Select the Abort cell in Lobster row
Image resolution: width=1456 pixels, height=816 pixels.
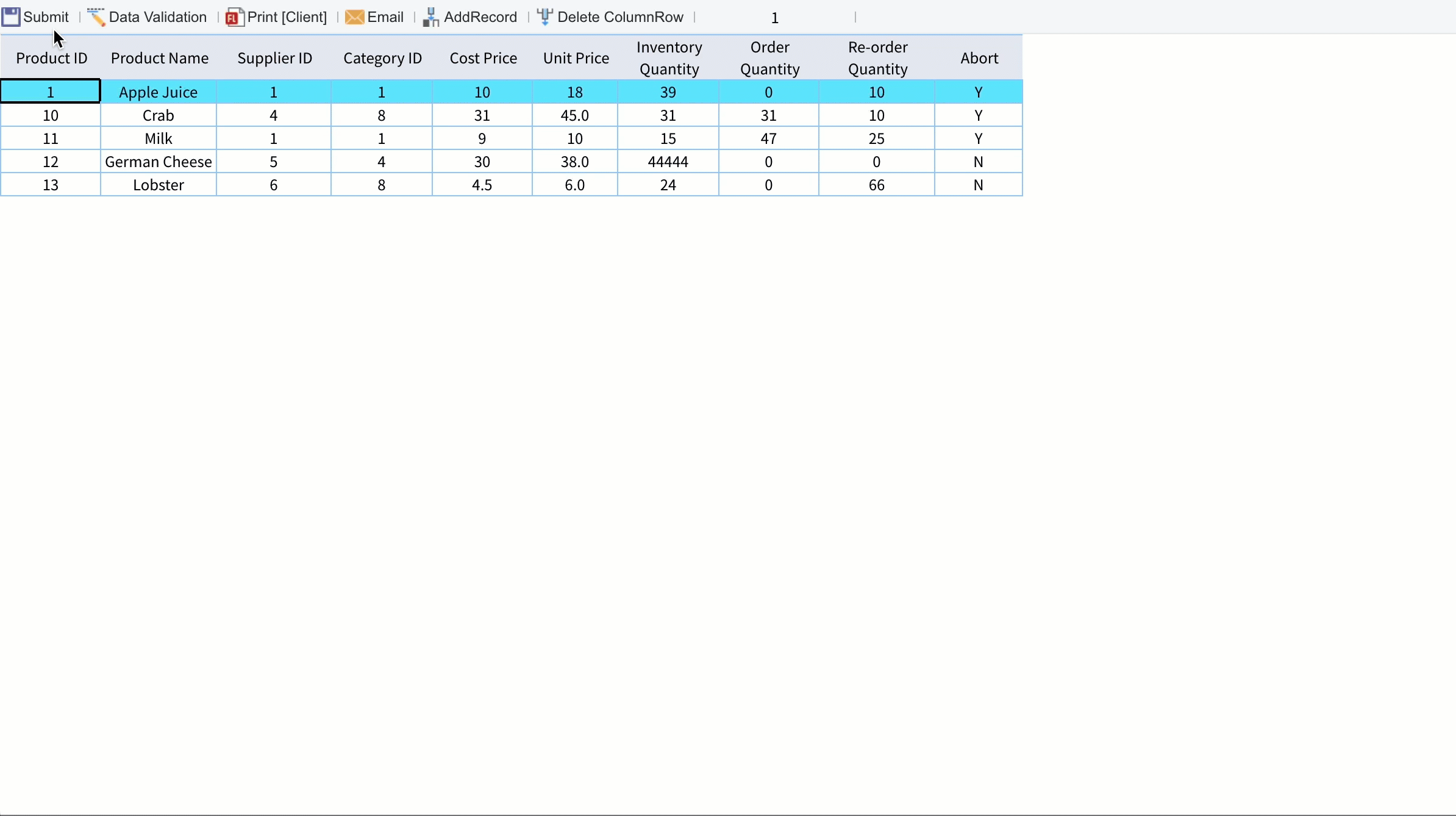(979, 185)
